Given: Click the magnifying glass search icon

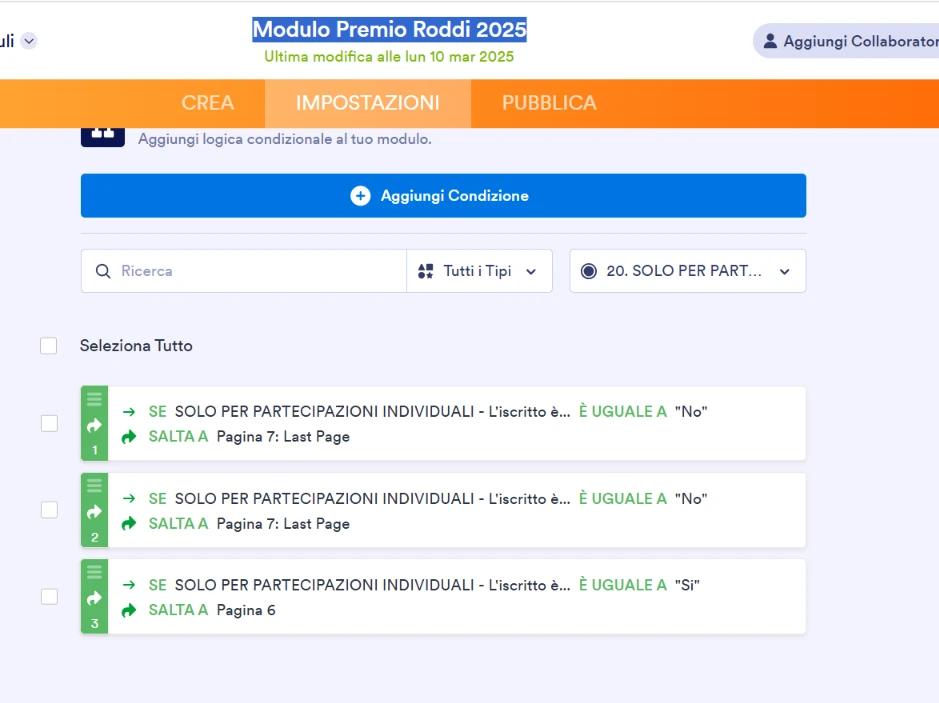Looking at the screenshot, I should 103,271.
